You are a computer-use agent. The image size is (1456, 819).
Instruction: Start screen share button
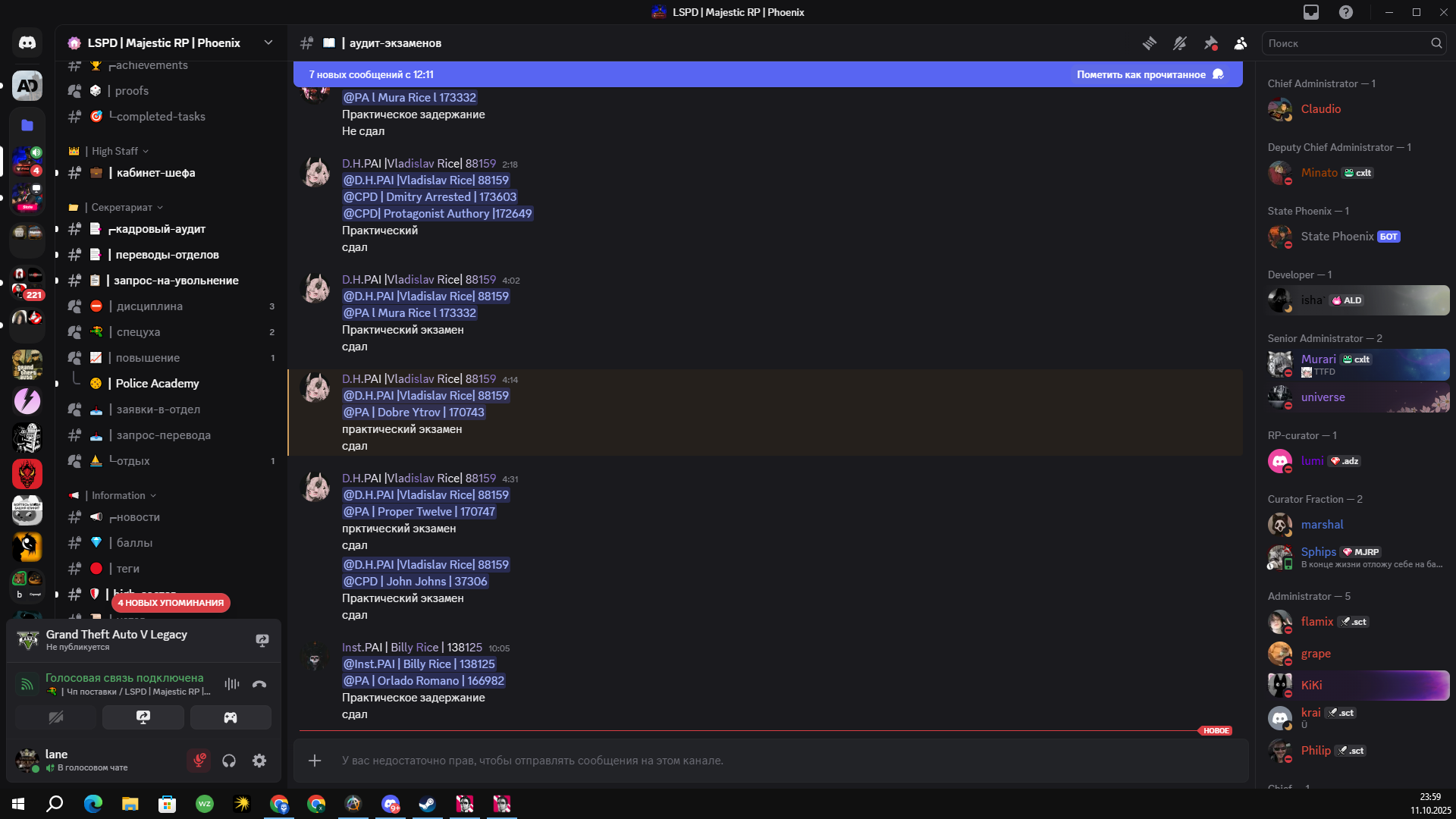coord(143,717)
